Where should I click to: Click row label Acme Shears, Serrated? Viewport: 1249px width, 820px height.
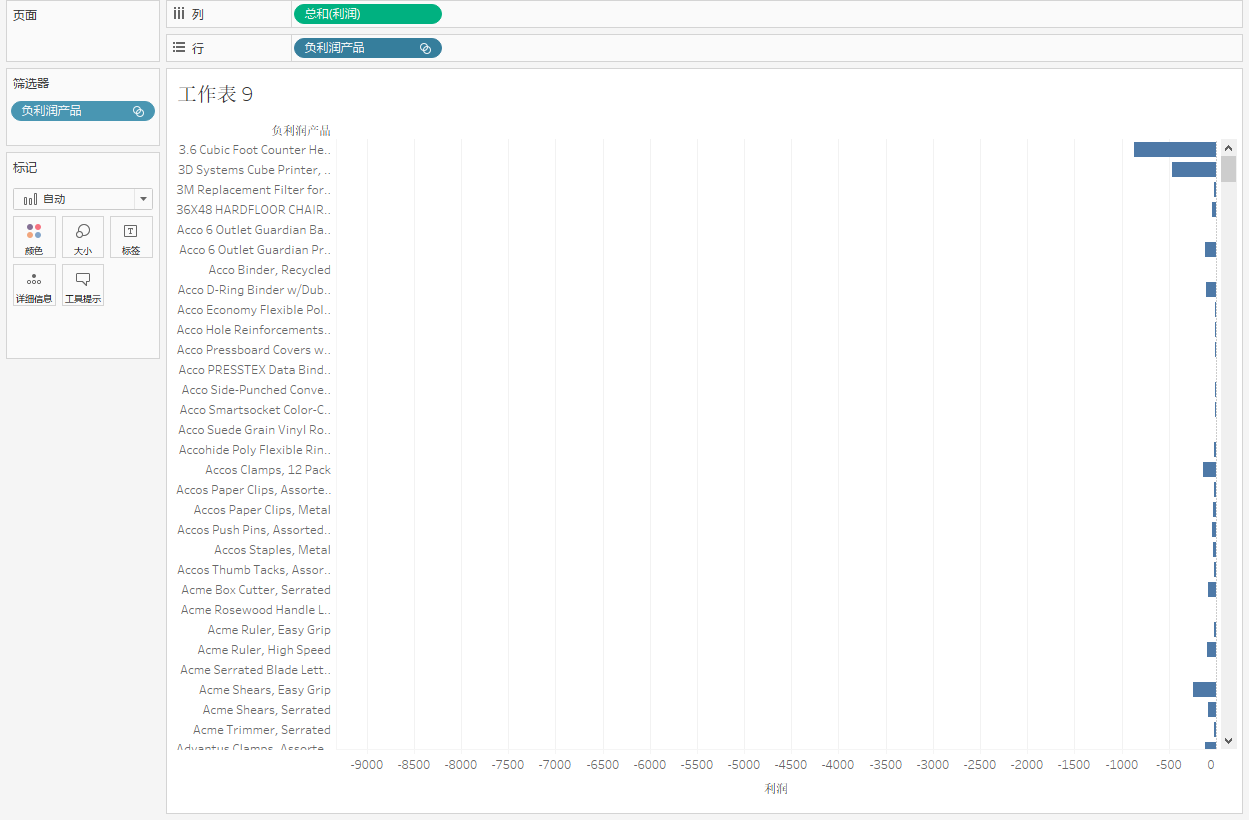(x=266, y=709)
